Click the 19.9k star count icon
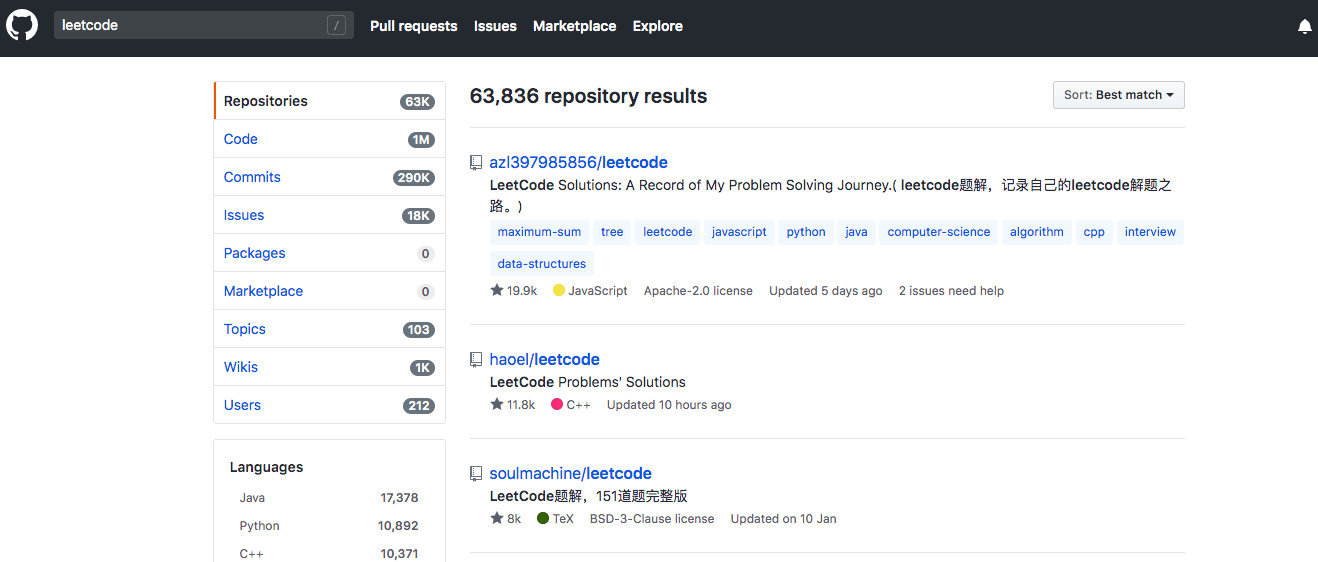 [497, 290]
